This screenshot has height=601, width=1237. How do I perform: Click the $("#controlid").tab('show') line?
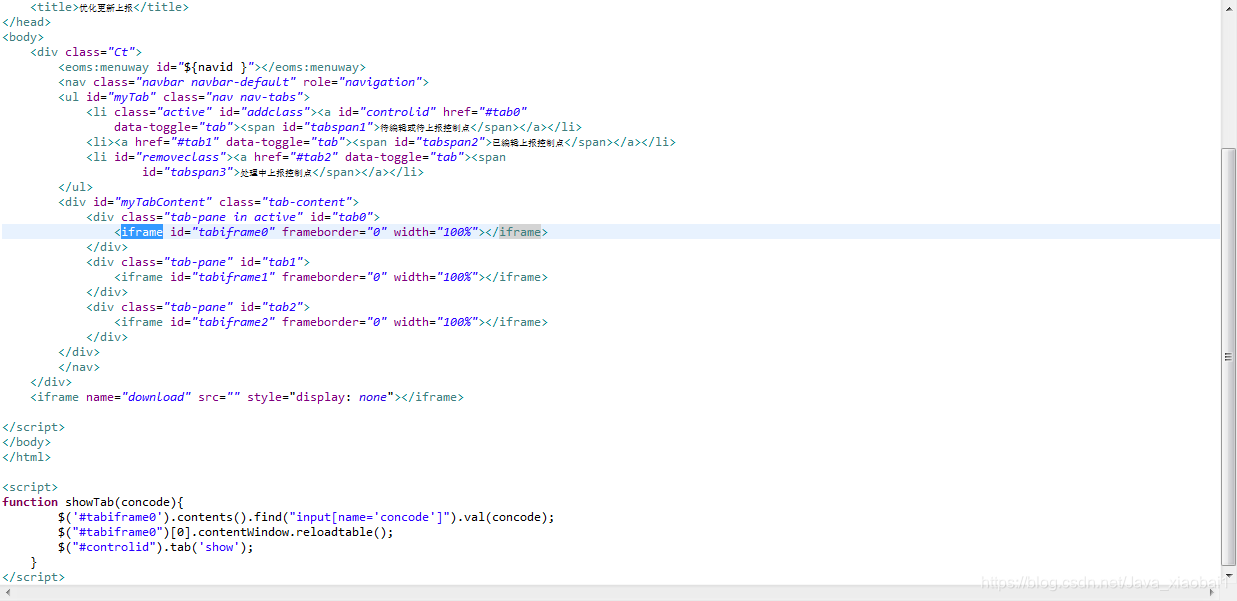click(156, 547)
